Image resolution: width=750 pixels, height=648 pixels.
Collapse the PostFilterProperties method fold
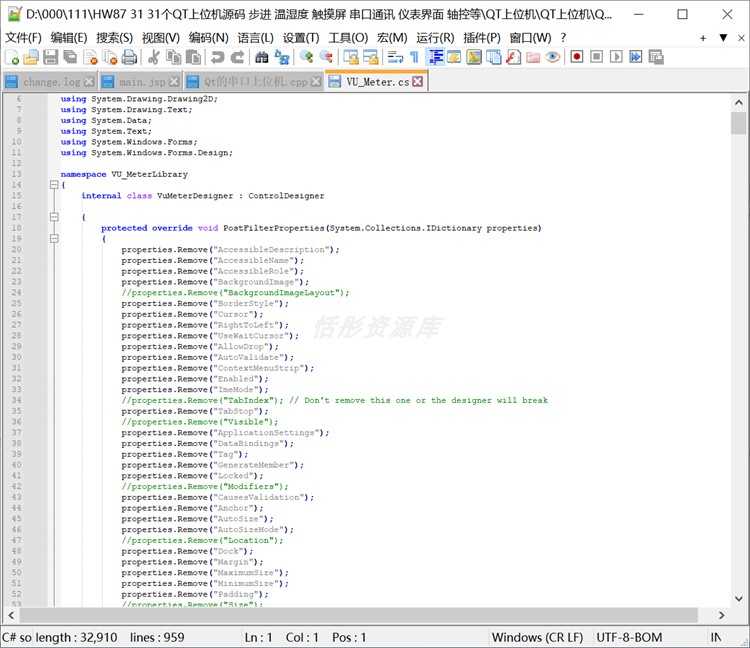tap(54, 239)
